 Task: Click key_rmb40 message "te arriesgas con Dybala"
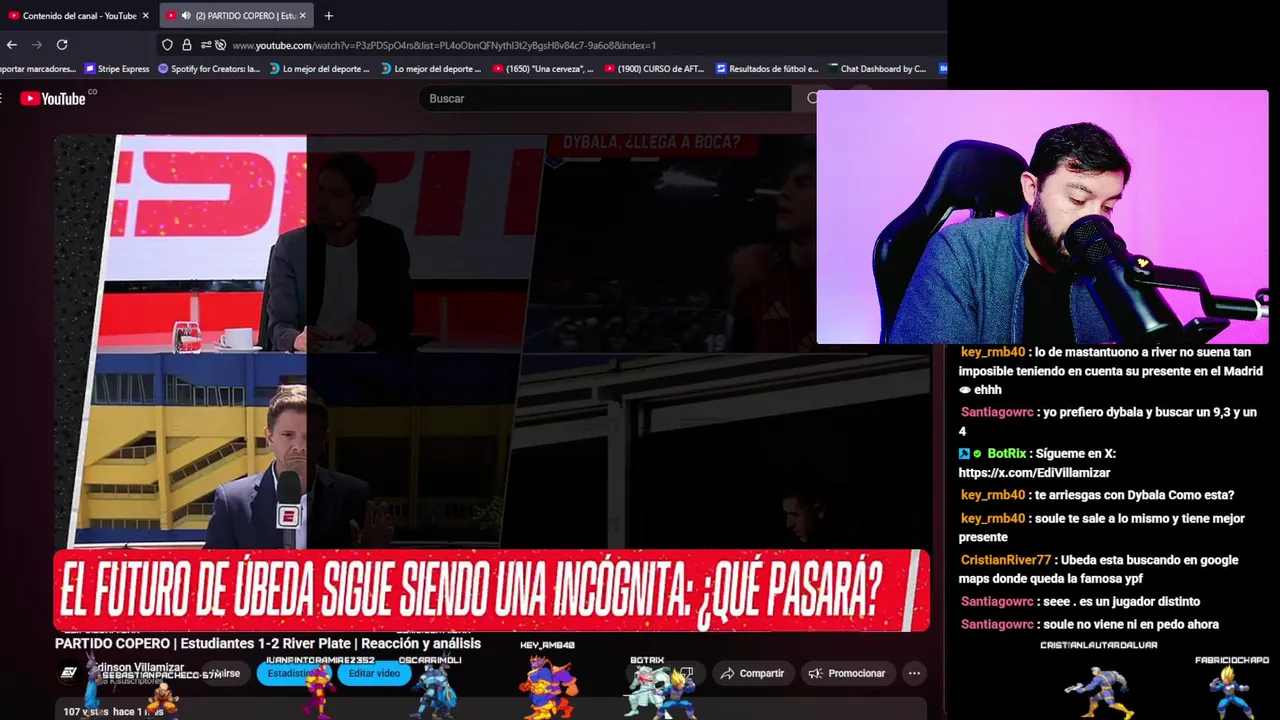(1097, 495)
